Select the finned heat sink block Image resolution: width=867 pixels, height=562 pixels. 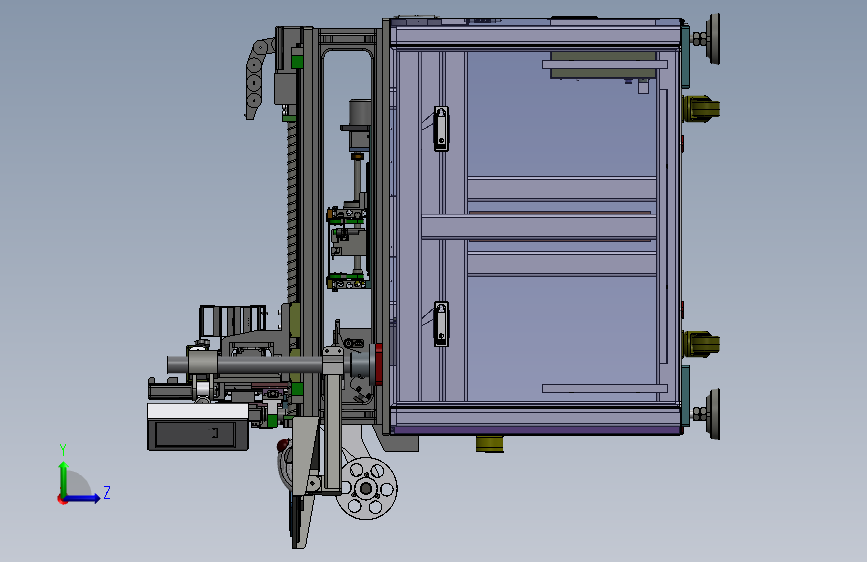[232, 320]
